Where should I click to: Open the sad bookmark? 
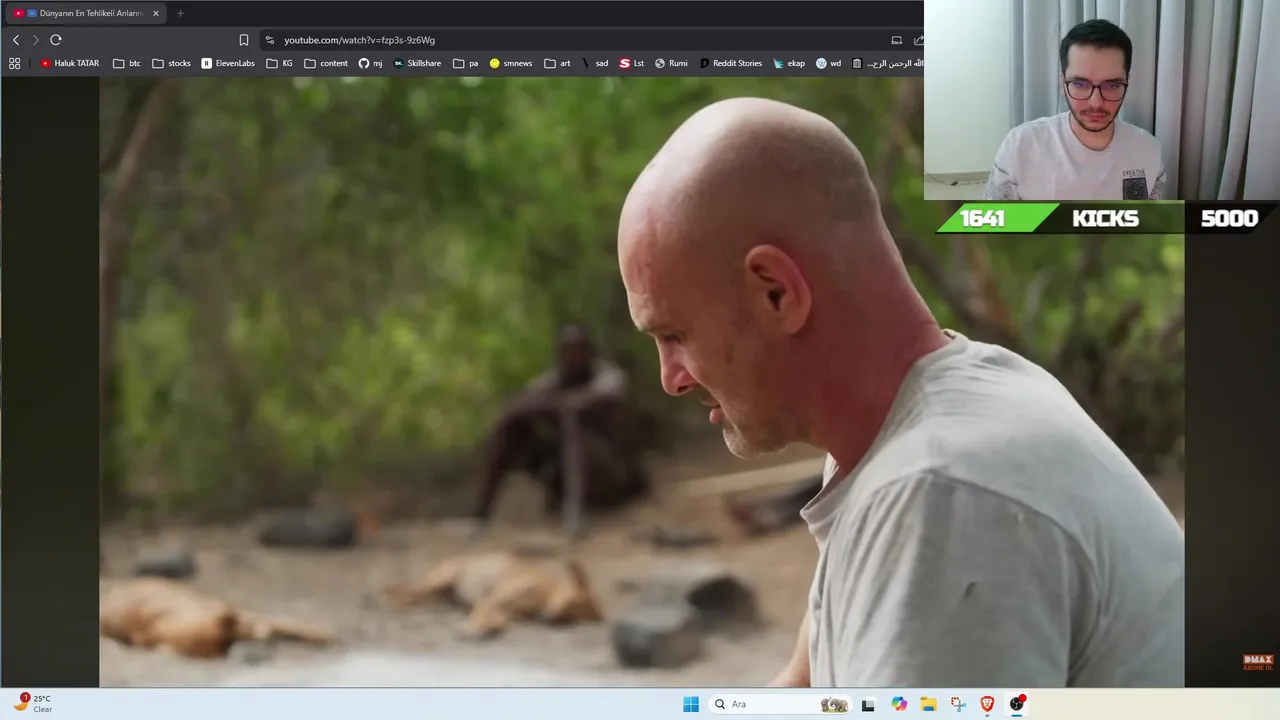pos(595,63)
